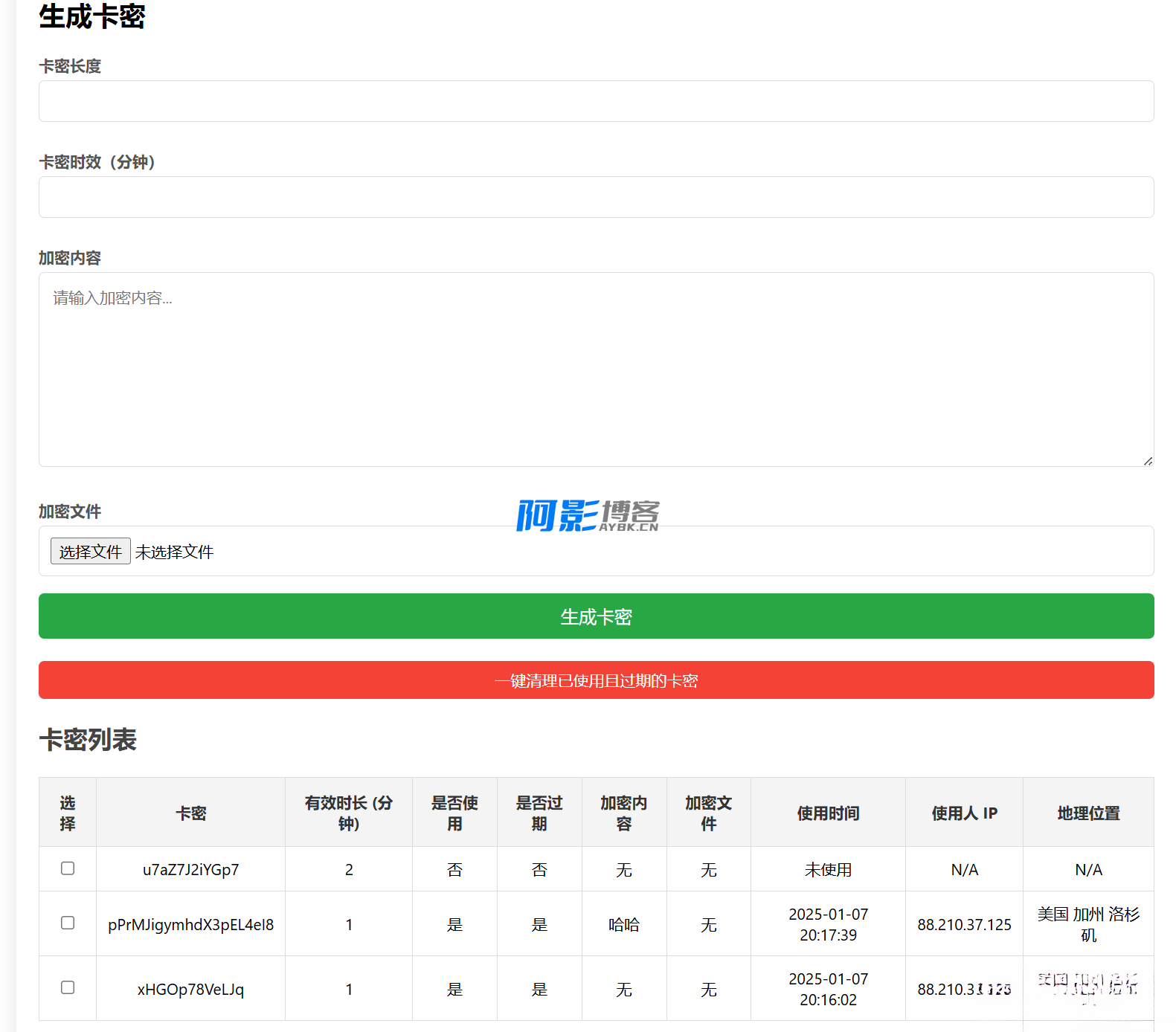Screen dimensions: 1176x1032
Task: Click the 卡密 column header
Action: coord(190,813)
